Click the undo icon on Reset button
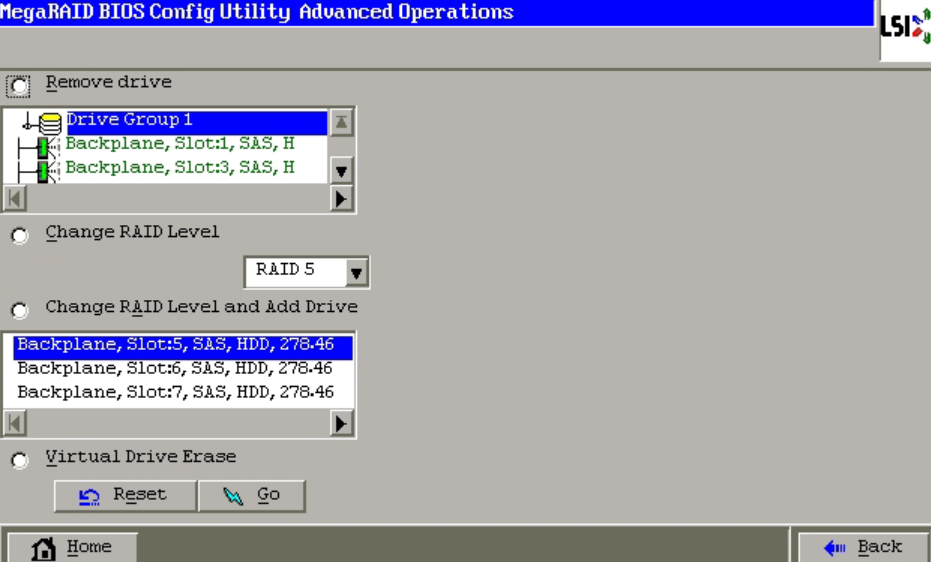The height and width of the screenshot is (562, 931). click(89, 496)
